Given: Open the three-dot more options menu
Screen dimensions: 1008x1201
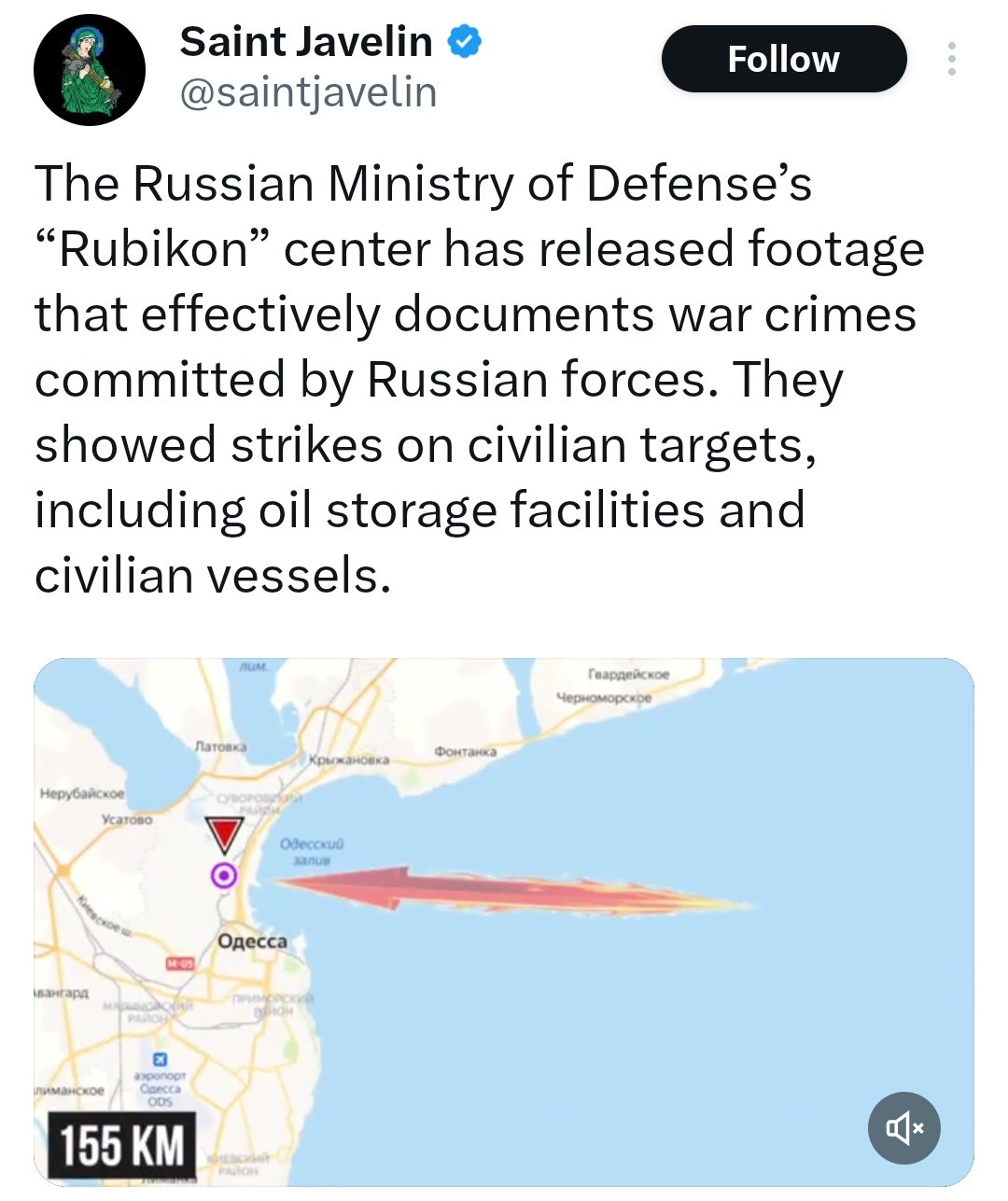Looking at the screenshot, I should [x=951, y=60].
